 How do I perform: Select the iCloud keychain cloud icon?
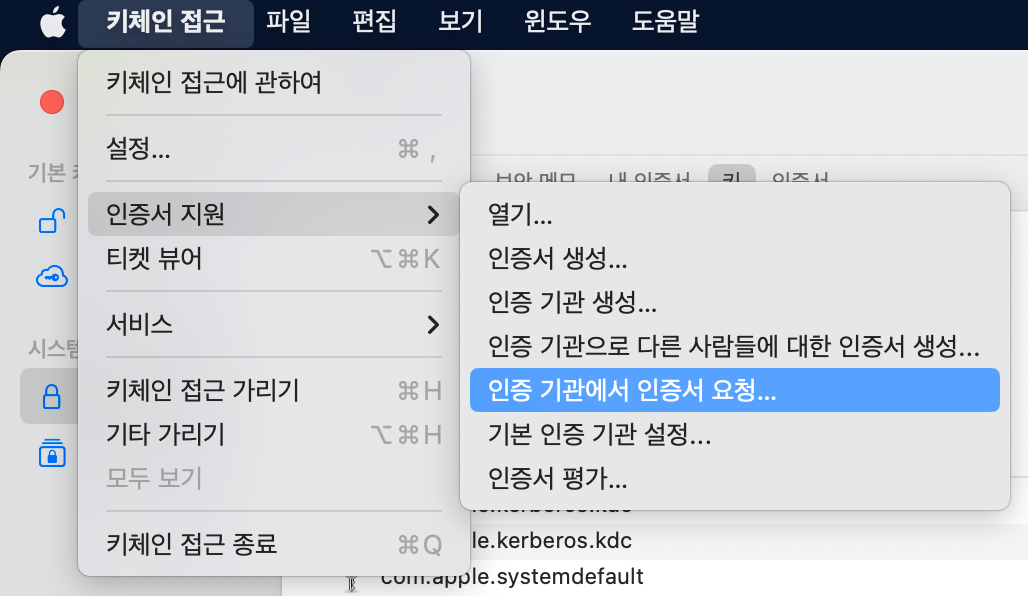(x=52, y=277)
